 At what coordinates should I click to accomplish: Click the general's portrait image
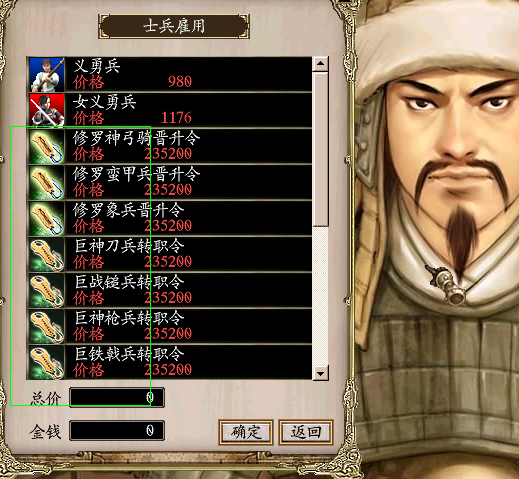coord(437,239)
